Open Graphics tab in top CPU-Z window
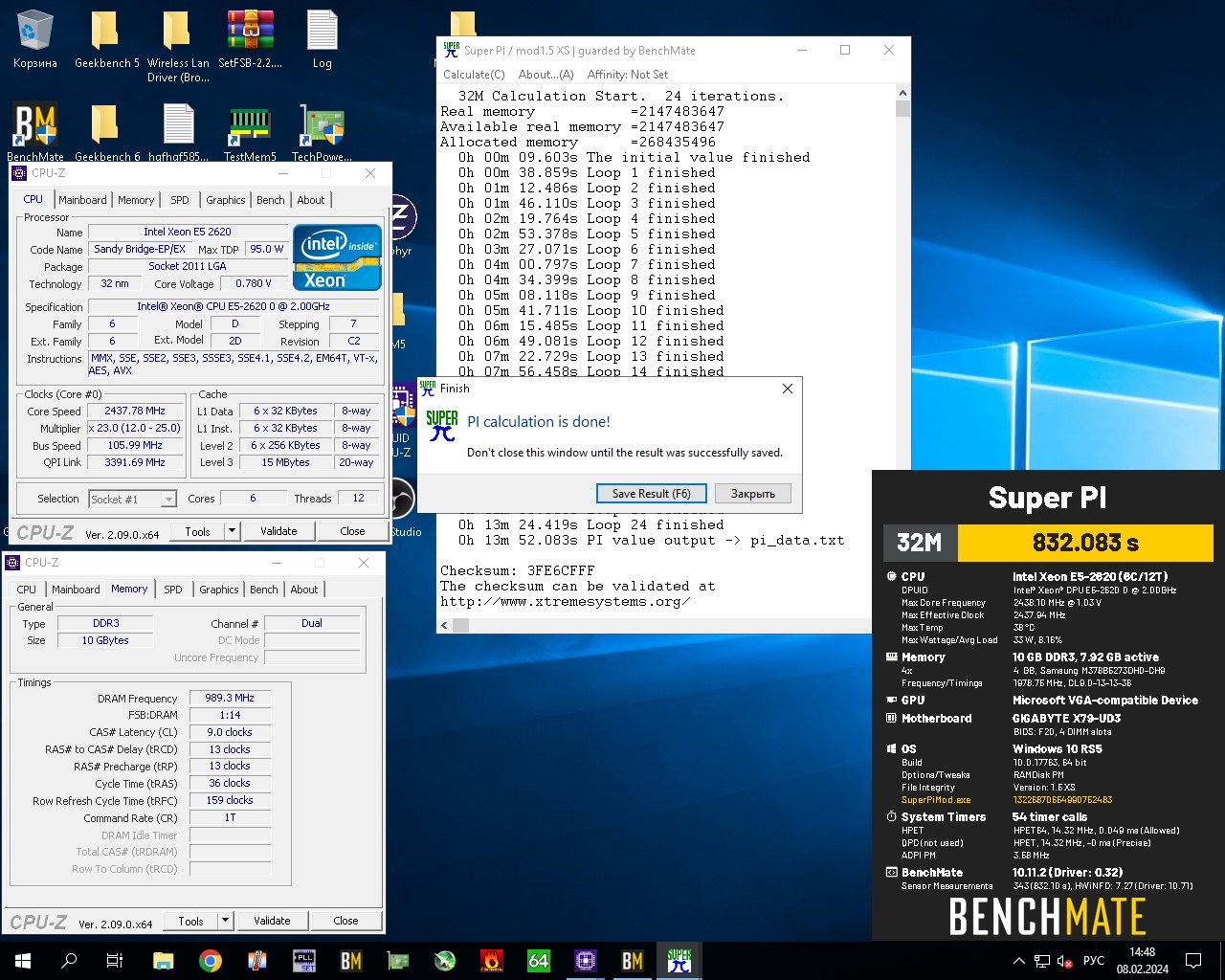The height and width of the screenshot is (980, 1225). point(226,200)
